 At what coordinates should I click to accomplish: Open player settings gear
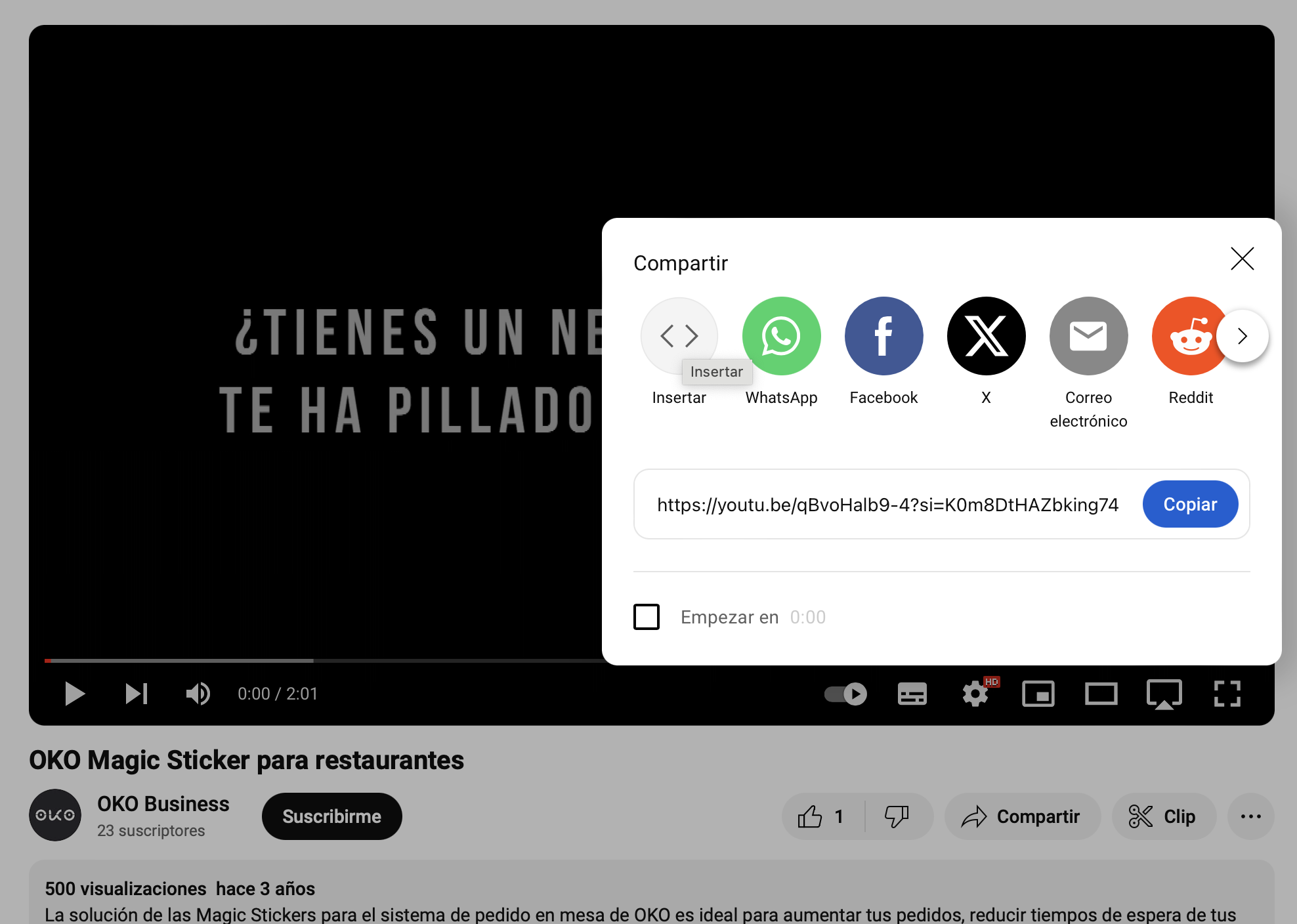click(975, 694)
